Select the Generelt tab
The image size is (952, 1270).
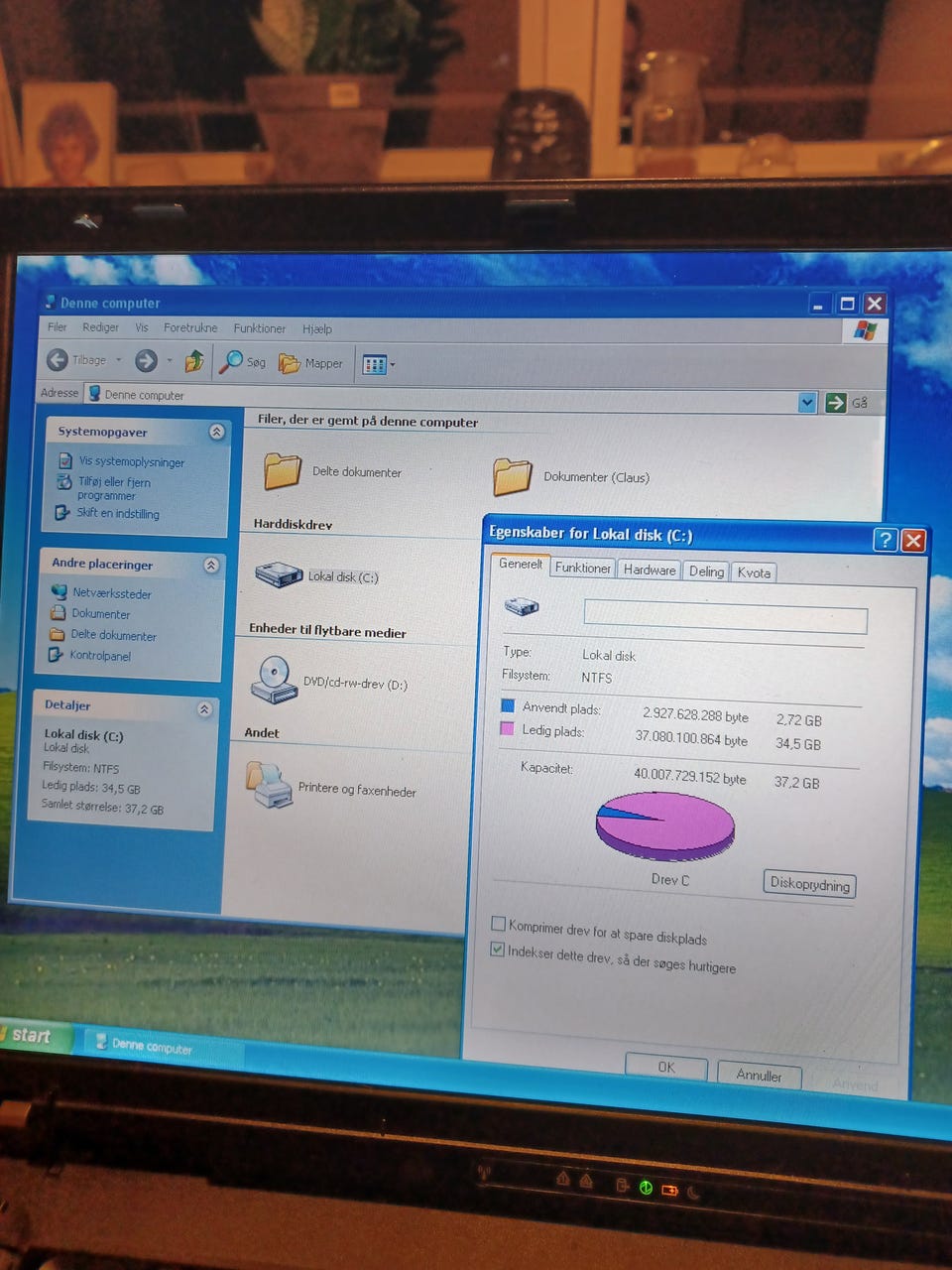521,565
